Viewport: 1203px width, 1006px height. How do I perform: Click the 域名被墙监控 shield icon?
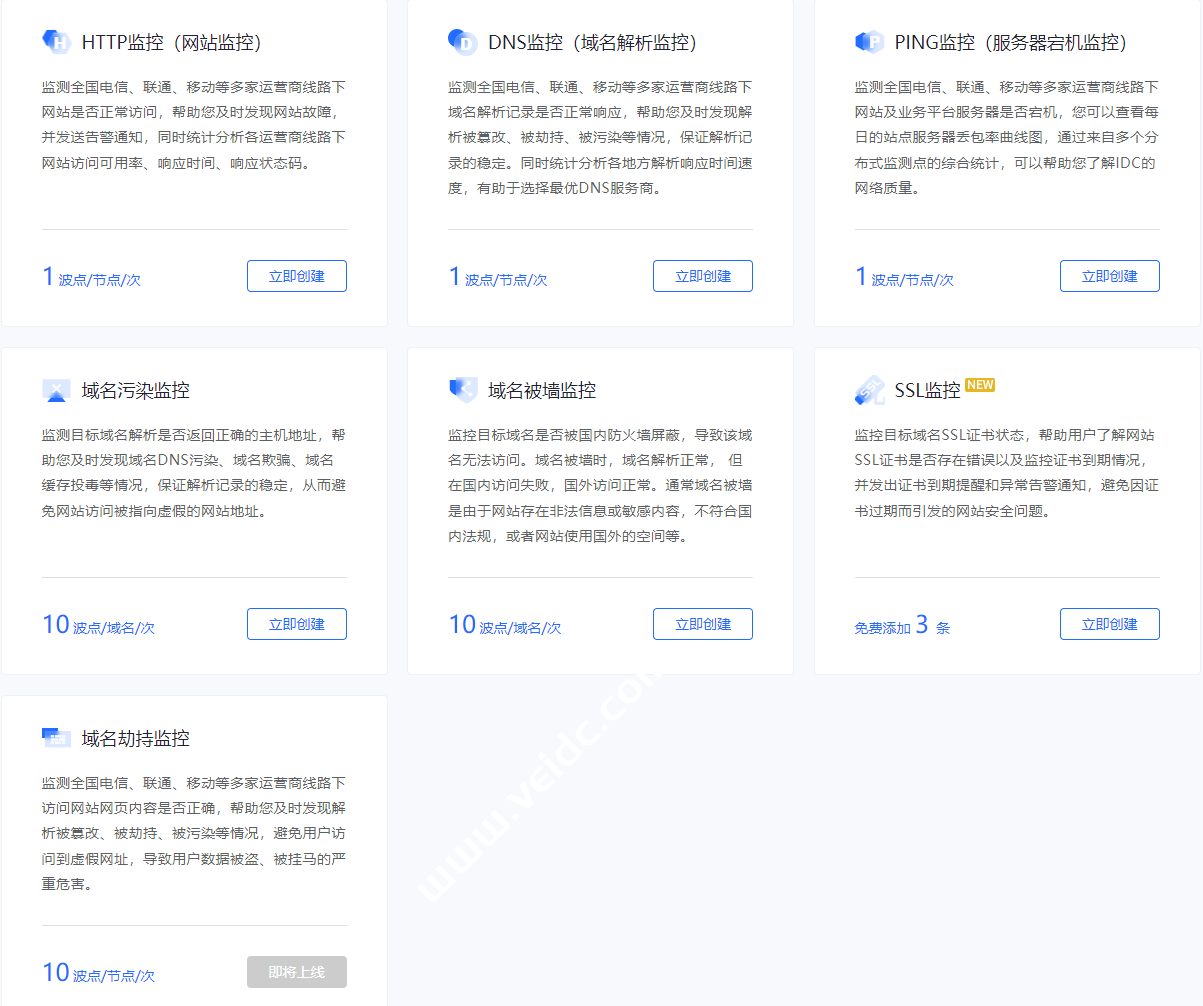click(463, 390)
